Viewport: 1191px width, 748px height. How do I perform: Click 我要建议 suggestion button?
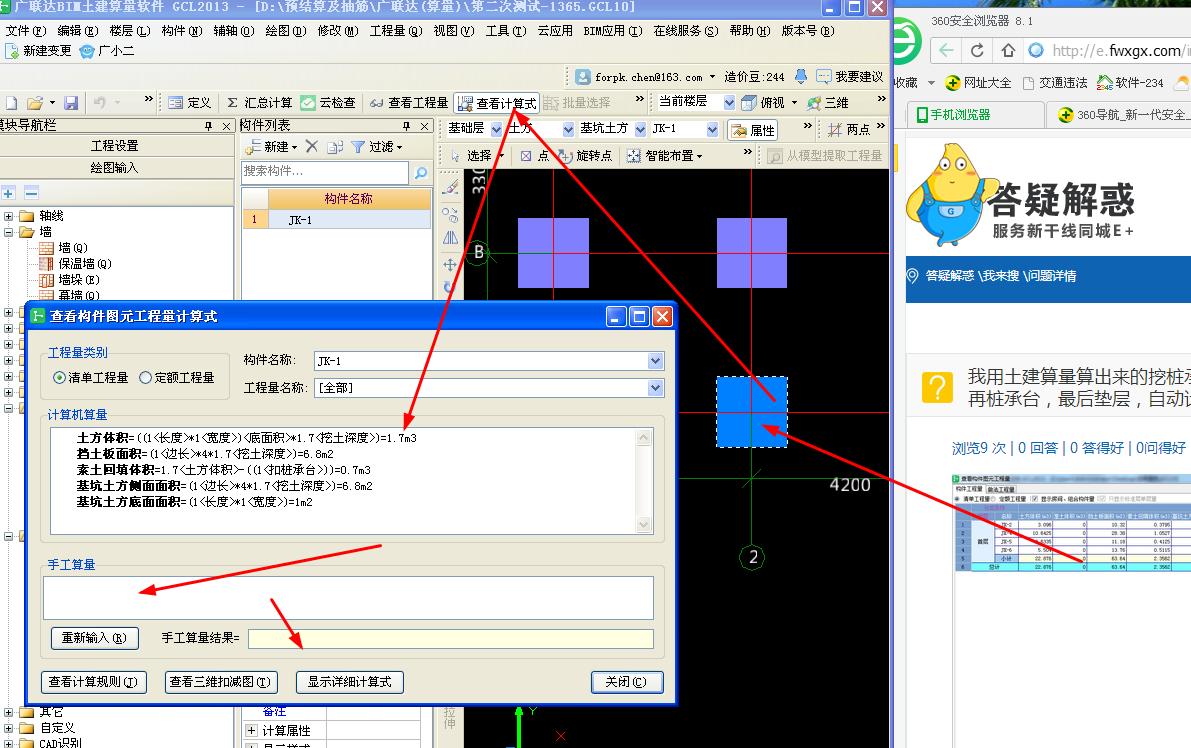[x=850, y=77]
